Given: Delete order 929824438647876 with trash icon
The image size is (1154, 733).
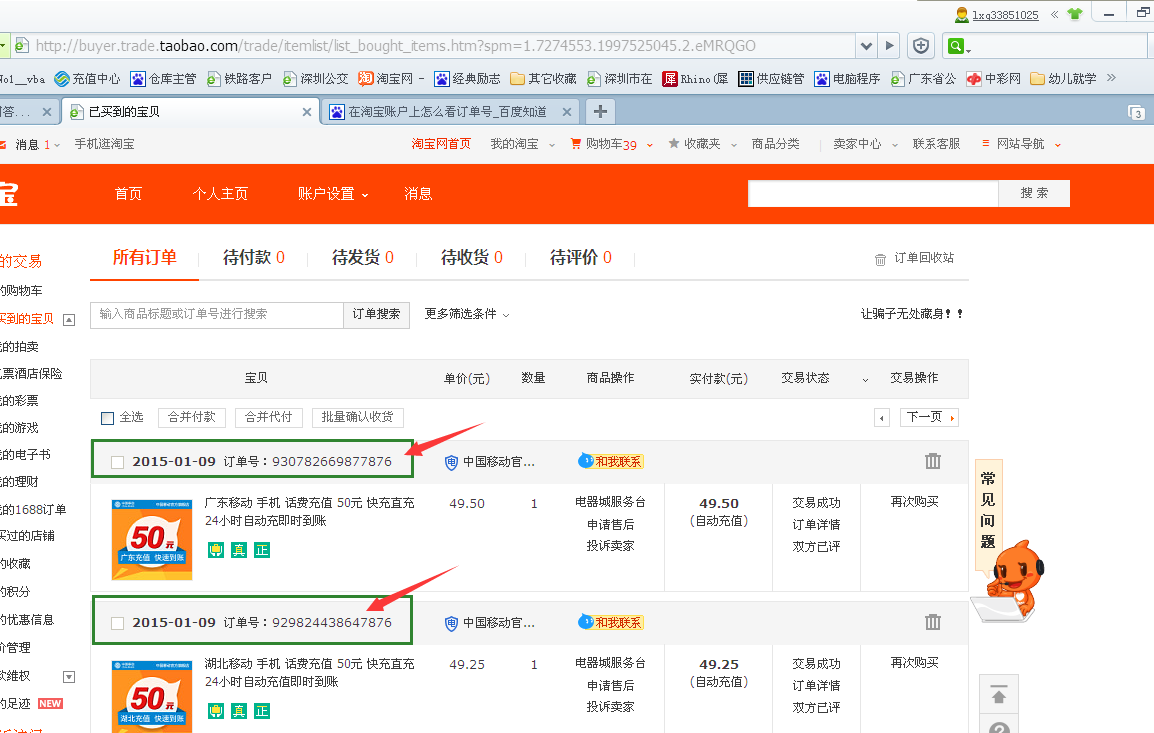Looking at the screenshot, I should [932, 623].
